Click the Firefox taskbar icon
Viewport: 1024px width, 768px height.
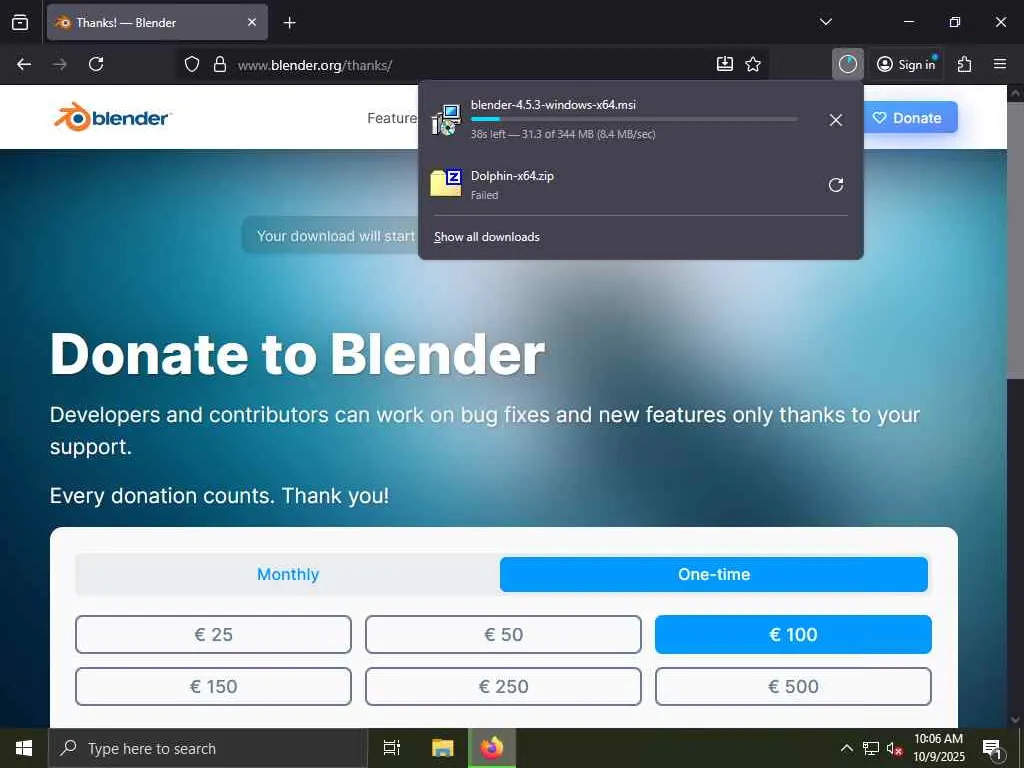coord(492,748)
